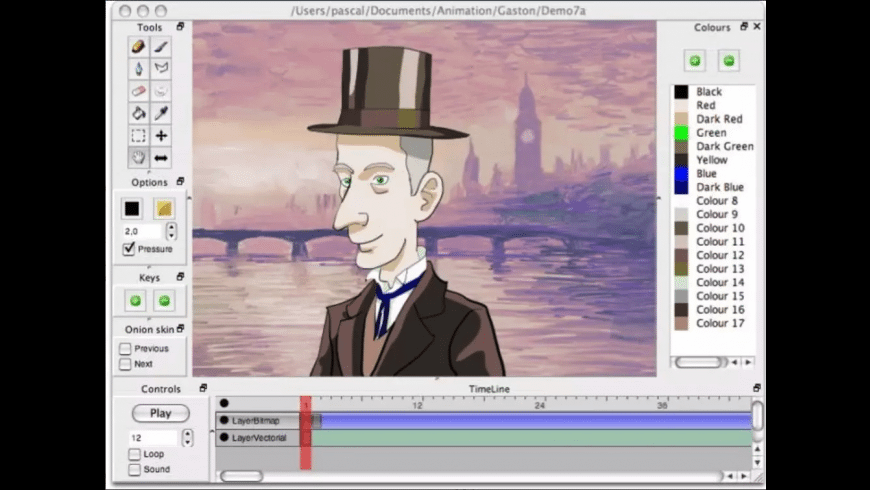Select the Eyedropper tool
870x490 pixels.
click(x=161, y=113)
